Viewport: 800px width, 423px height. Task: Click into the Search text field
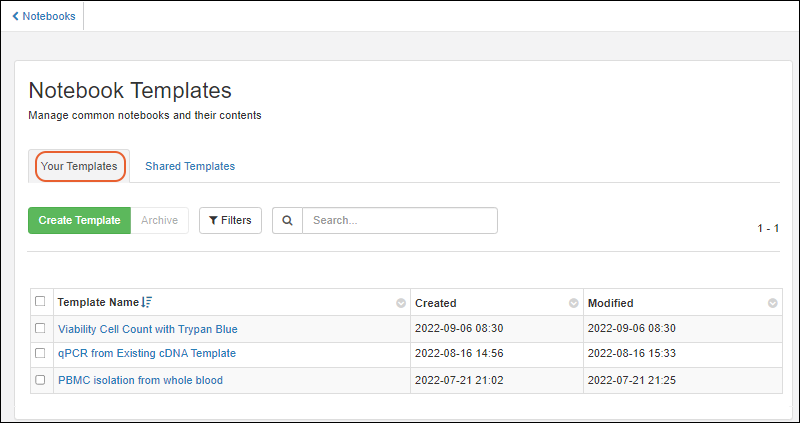pos(399,221)
